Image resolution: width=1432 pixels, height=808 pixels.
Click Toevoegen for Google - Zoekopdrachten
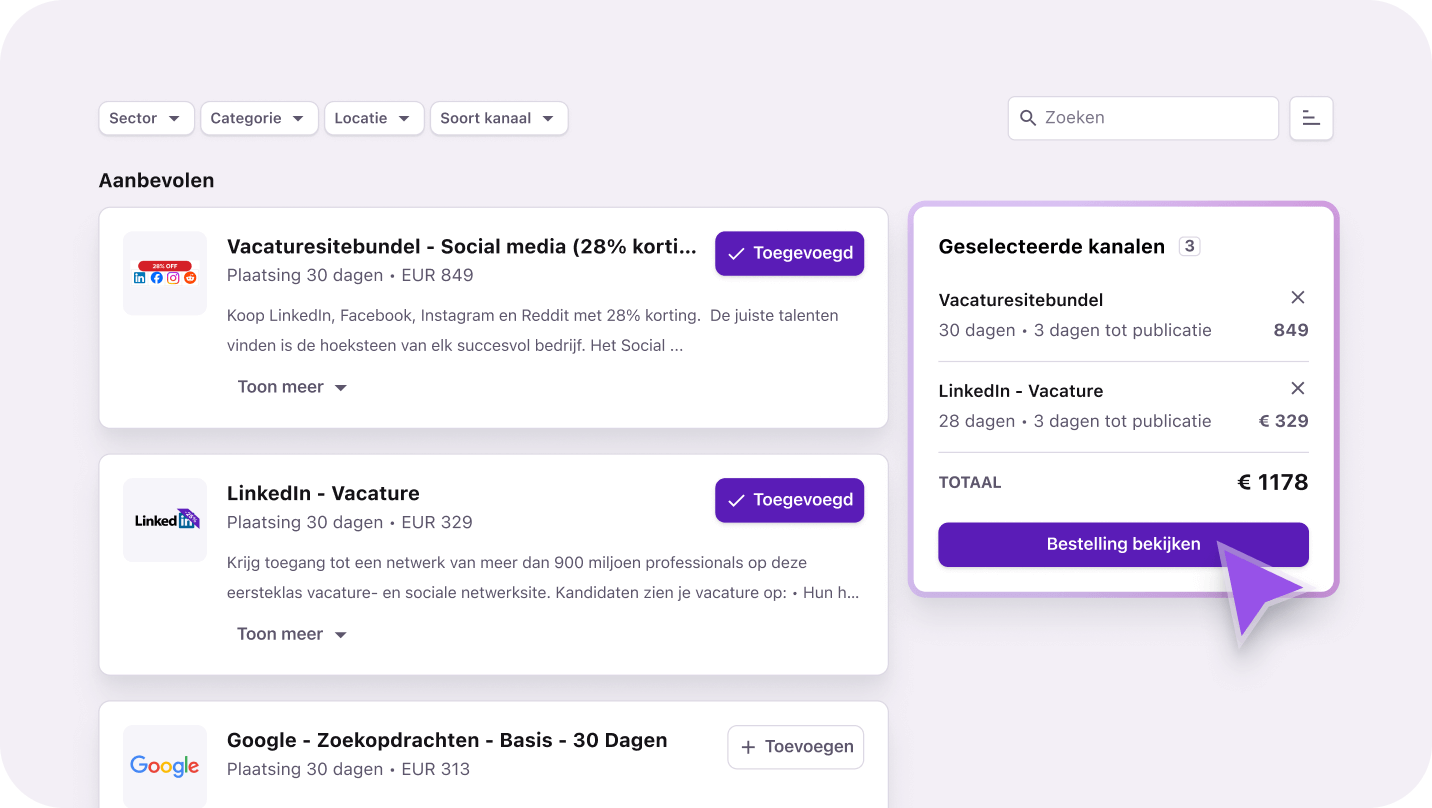[795, 747]
